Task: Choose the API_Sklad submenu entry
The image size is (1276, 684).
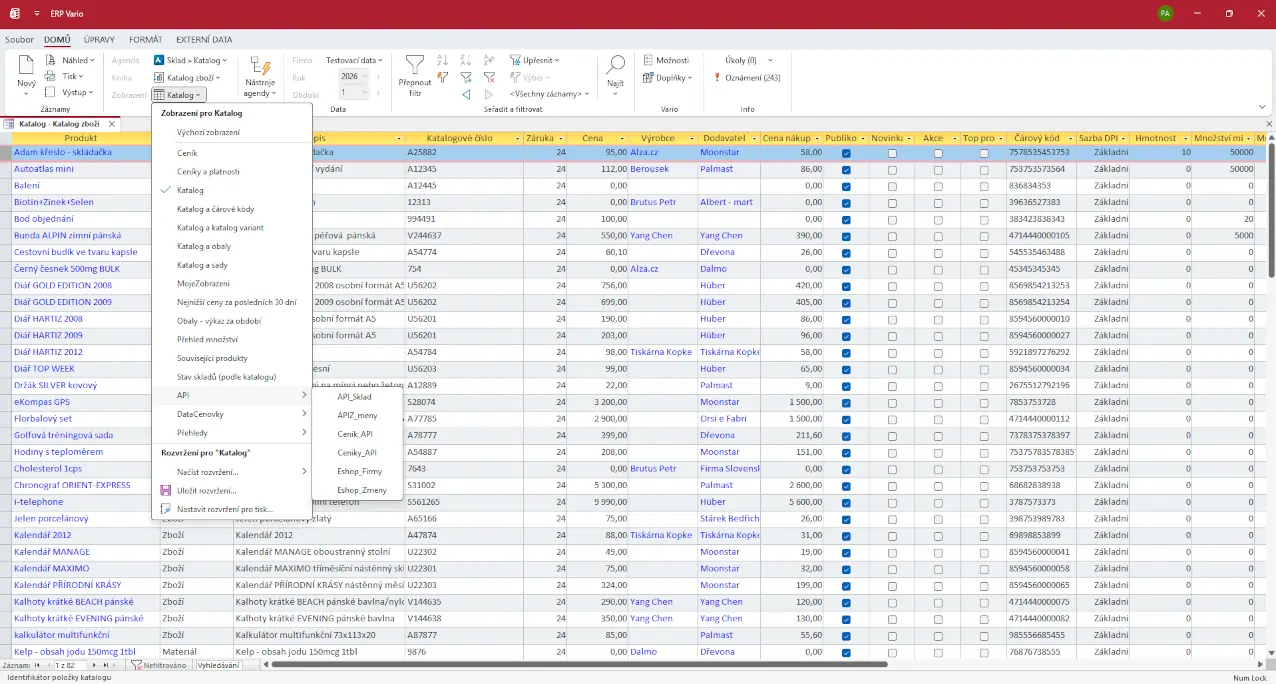Action: [x=354, y=397]
